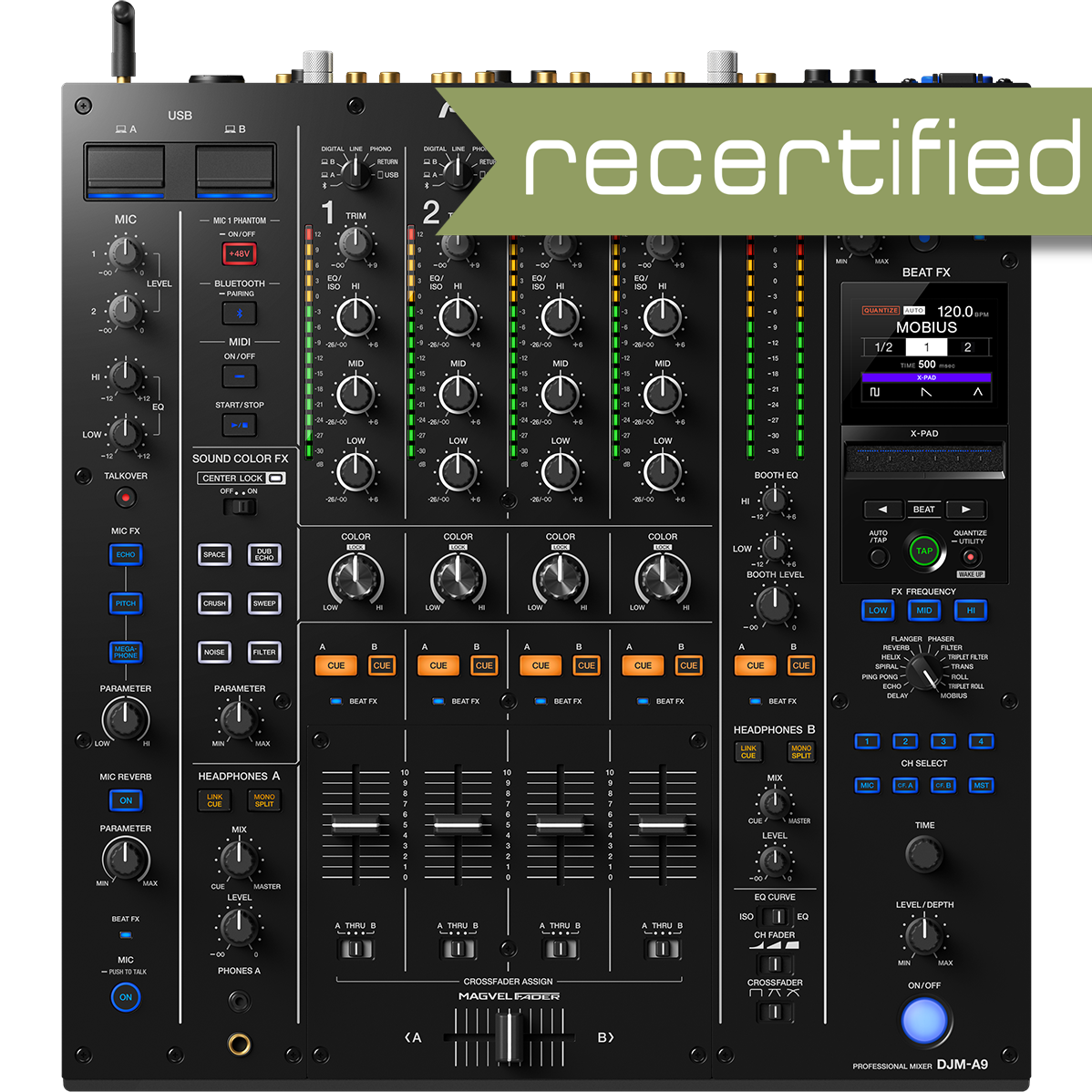1092x1092 pixels.
Task: Toggle the MIDI ON/OFF button
Action: point(239,376)
